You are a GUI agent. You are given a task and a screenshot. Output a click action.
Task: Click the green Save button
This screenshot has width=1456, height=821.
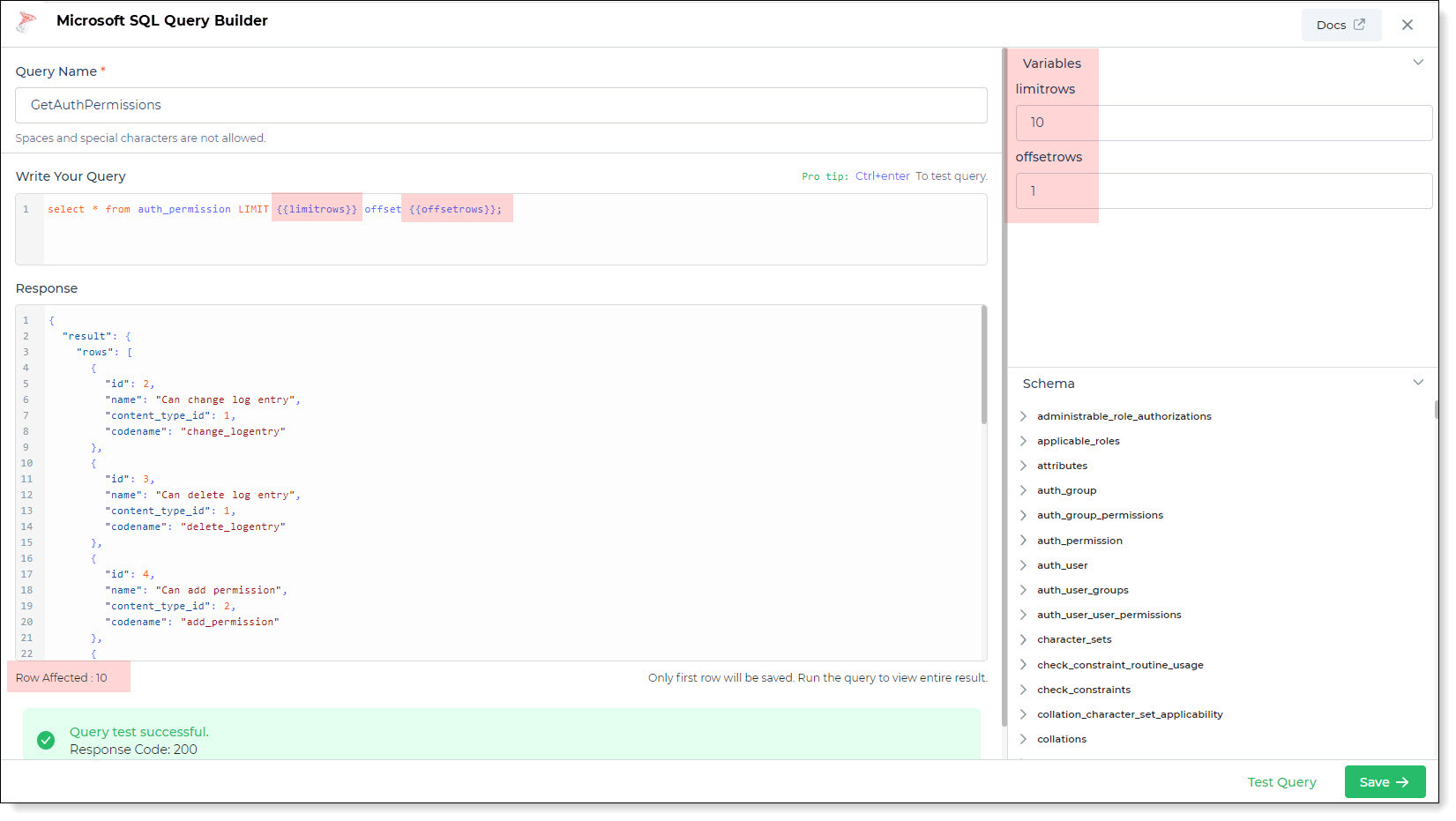pyautogui.click(x=1385, y=782)
